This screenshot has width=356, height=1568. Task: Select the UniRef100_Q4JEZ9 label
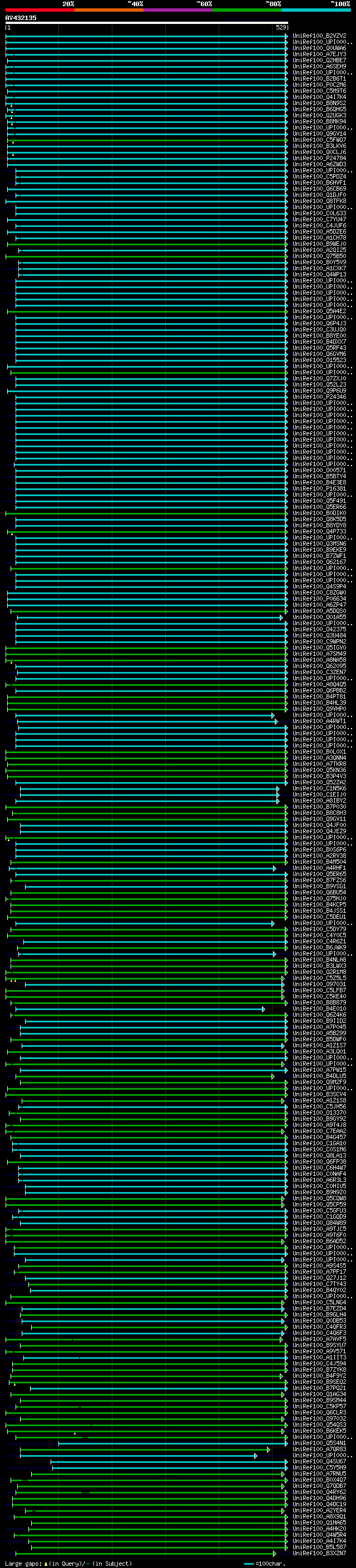[319, 832]
